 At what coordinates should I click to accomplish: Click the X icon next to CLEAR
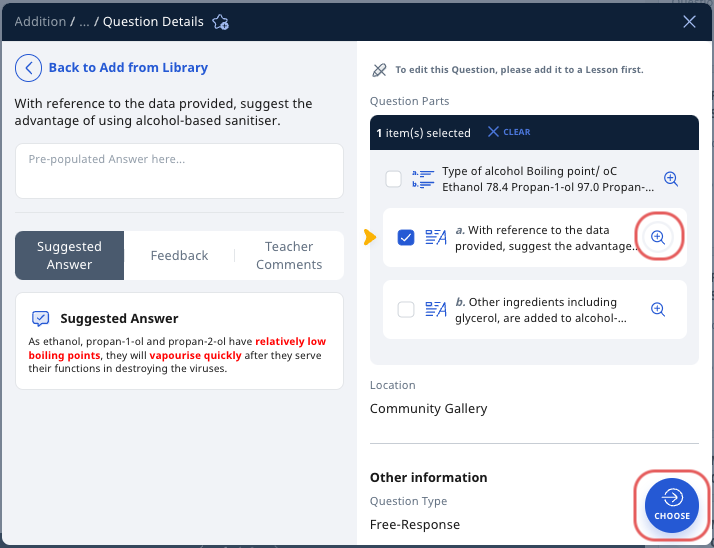493,132
